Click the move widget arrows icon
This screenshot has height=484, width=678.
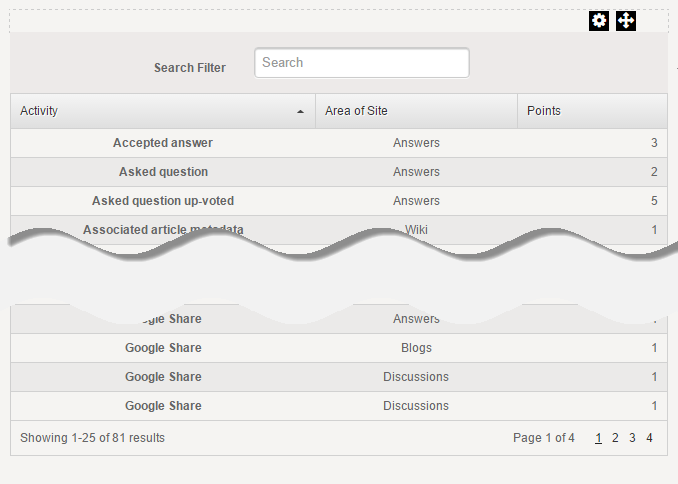626,21
